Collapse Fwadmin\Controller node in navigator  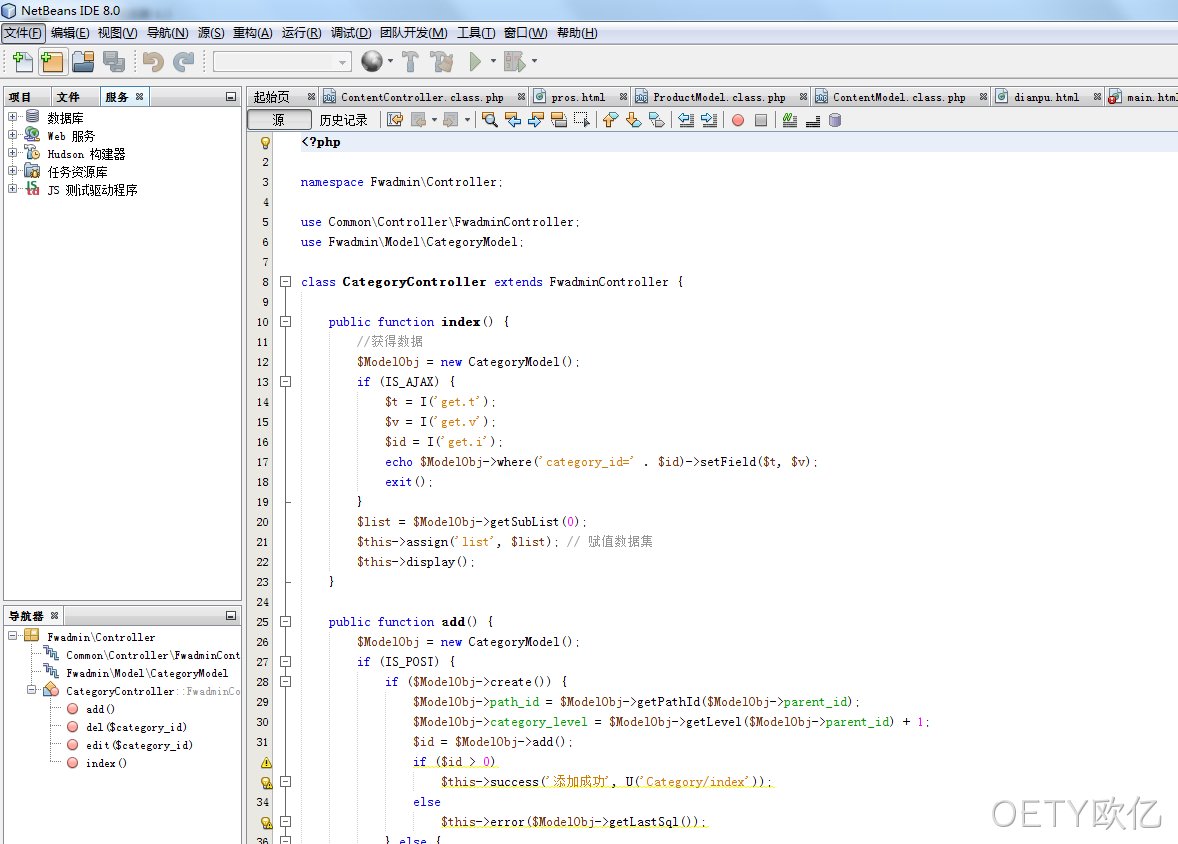coord(13,636)
